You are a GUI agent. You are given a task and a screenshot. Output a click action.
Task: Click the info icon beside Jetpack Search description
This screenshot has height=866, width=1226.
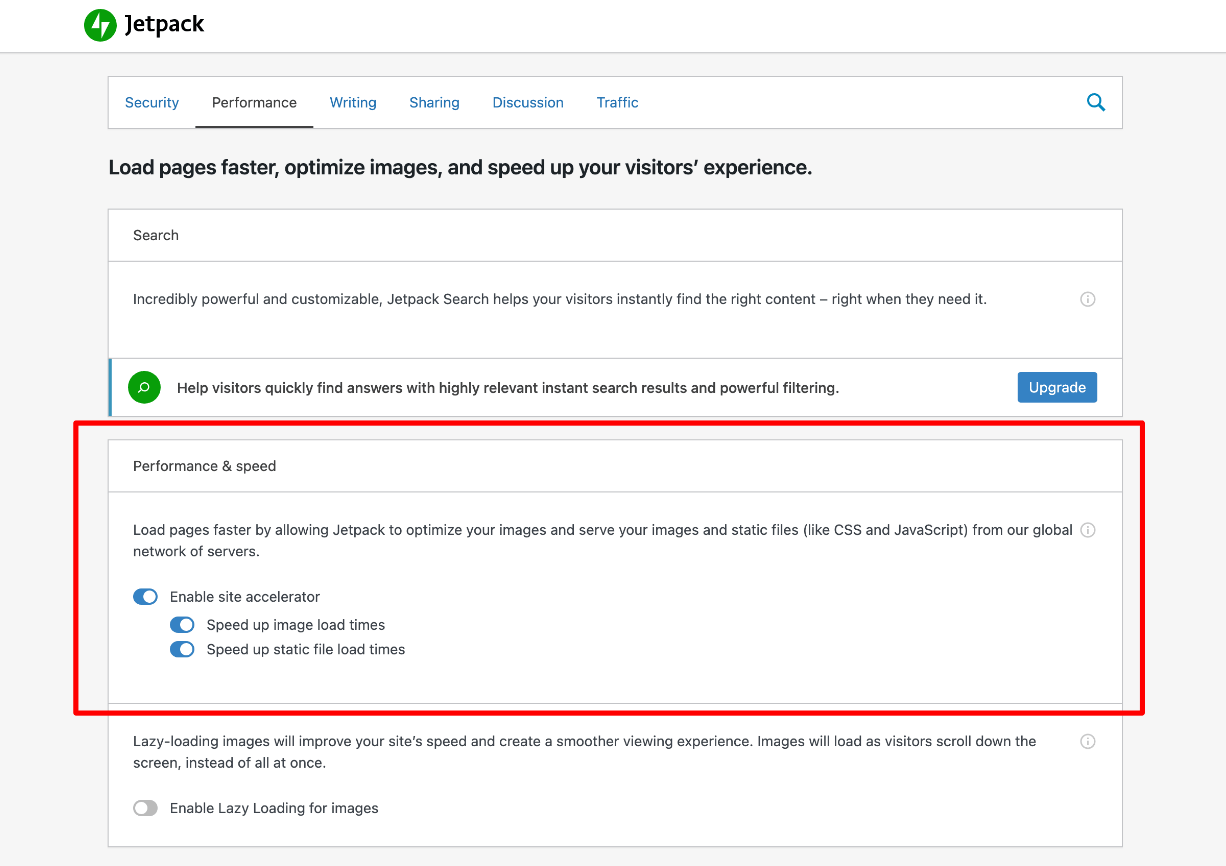(1088, 299)
